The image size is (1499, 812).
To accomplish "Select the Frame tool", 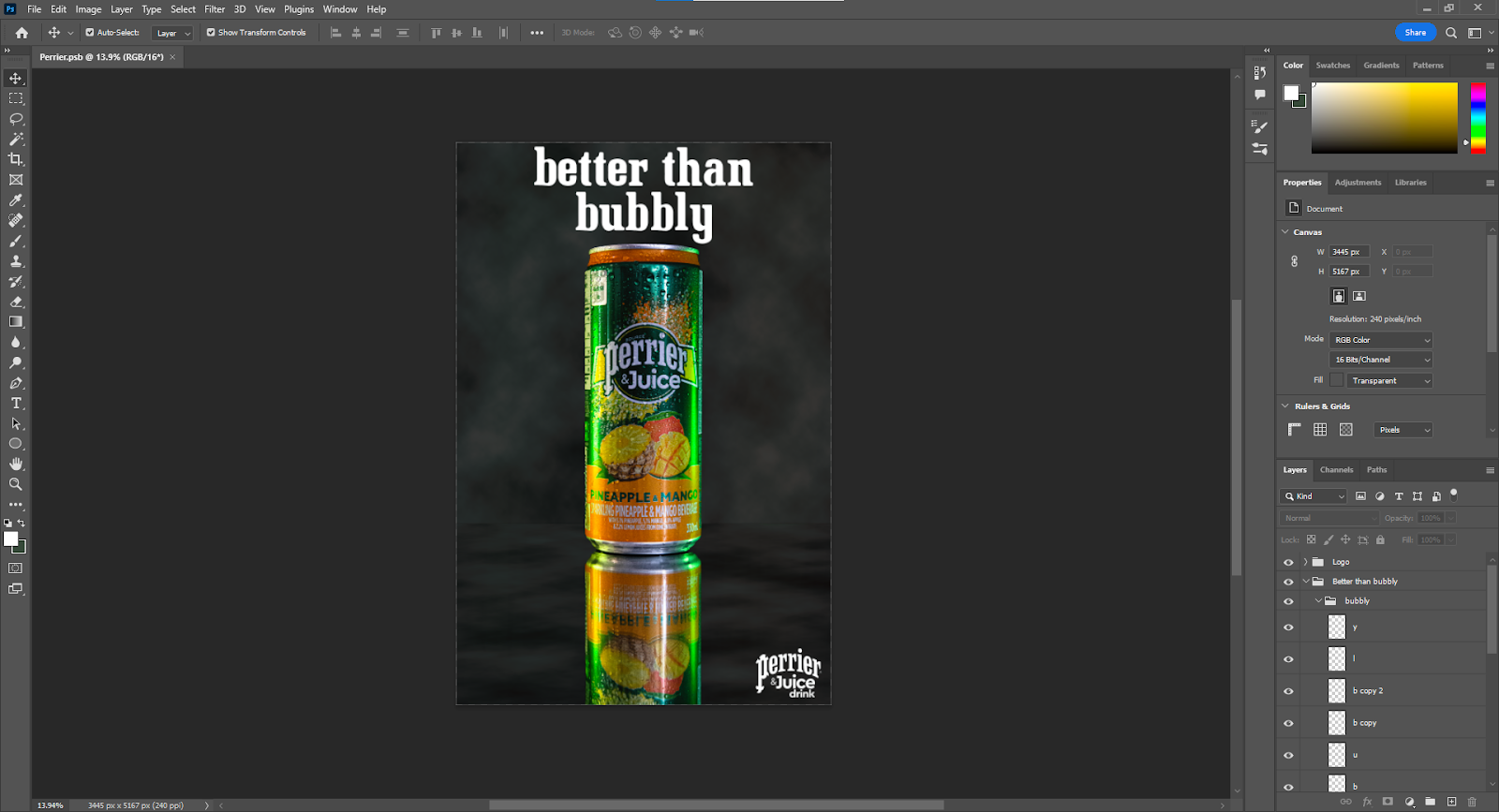I will (16, 180).
